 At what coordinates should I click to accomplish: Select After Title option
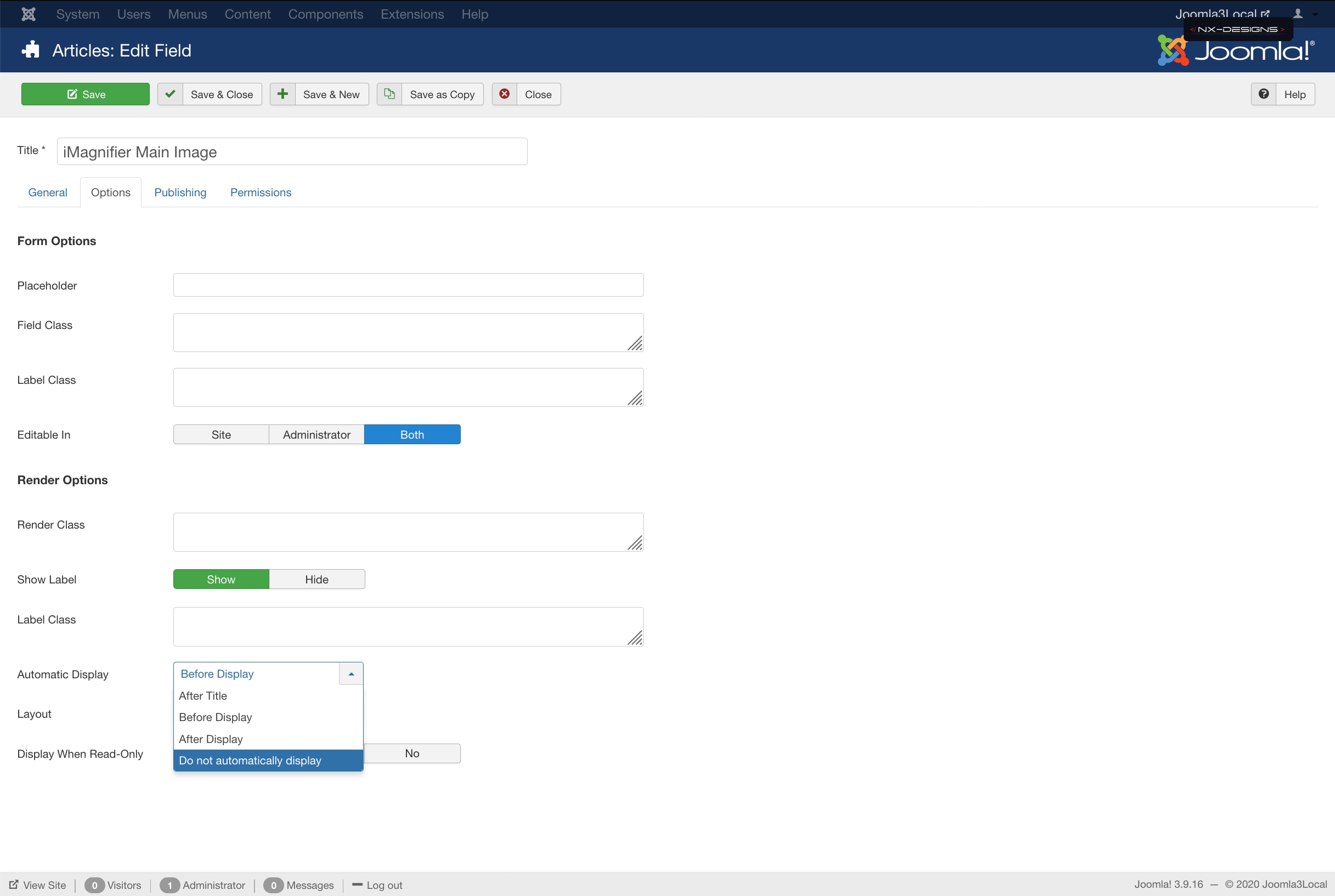click(x=268, y=695)
